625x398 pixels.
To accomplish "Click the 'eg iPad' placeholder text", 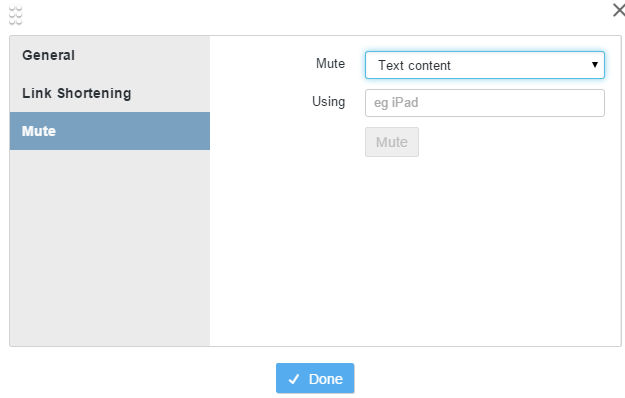I will 396,103.
